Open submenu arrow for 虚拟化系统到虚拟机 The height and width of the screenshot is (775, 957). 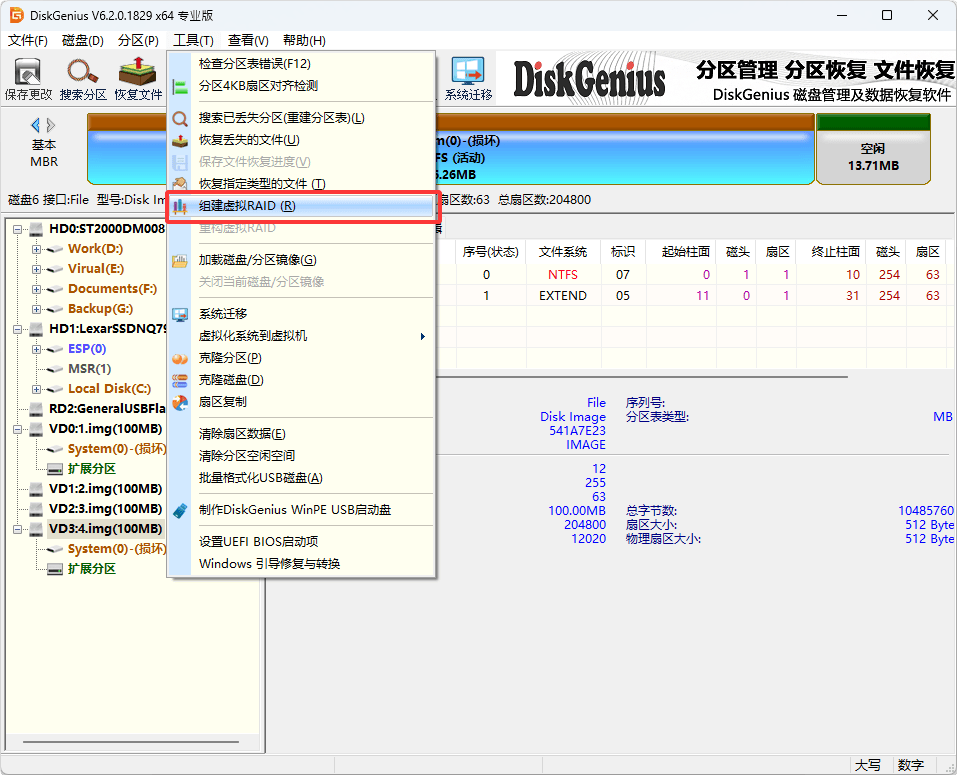[x=422, y=336]
